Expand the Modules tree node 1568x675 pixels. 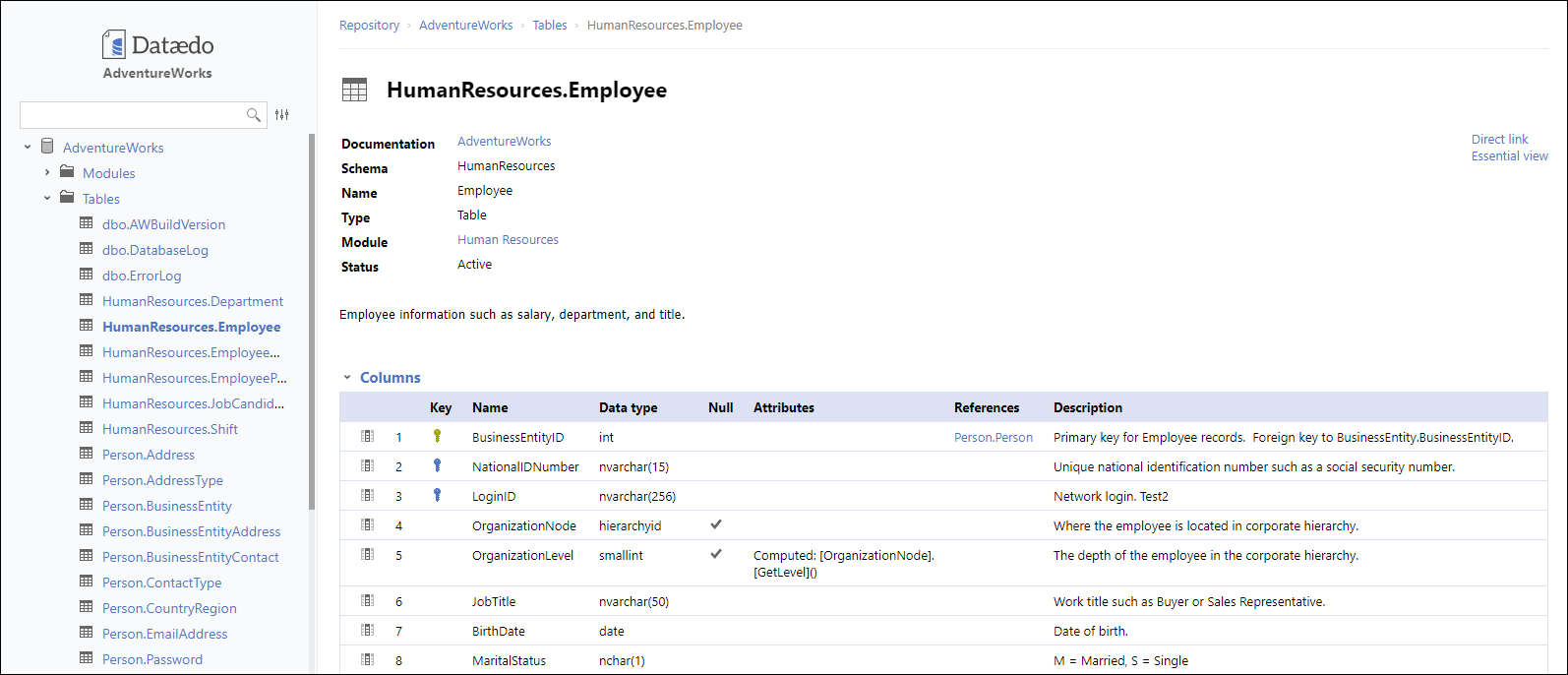[47, 173]
